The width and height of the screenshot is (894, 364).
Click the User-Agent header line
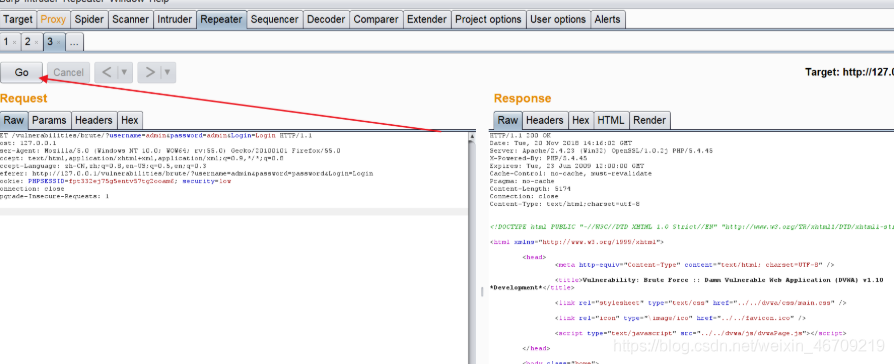pos(170,151)
